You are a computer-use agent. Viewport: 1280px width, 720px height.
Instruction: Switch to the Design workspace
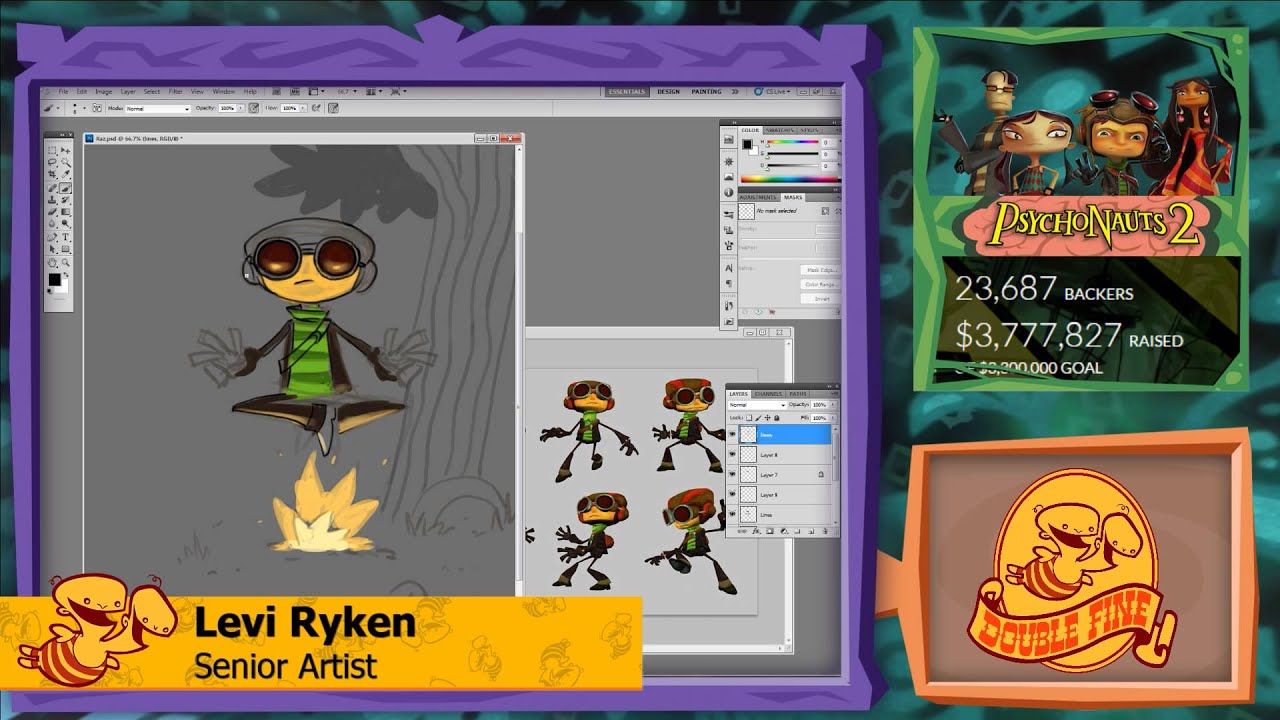668,91
